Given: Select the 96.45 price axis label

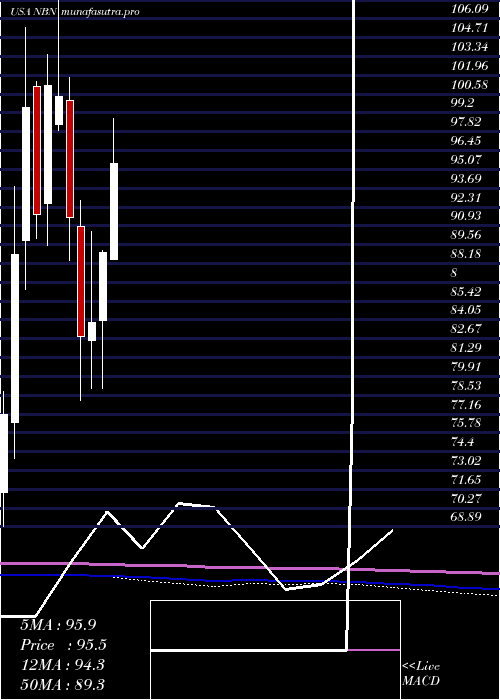Looking at the screenshot, I should (x=466, y=140).
